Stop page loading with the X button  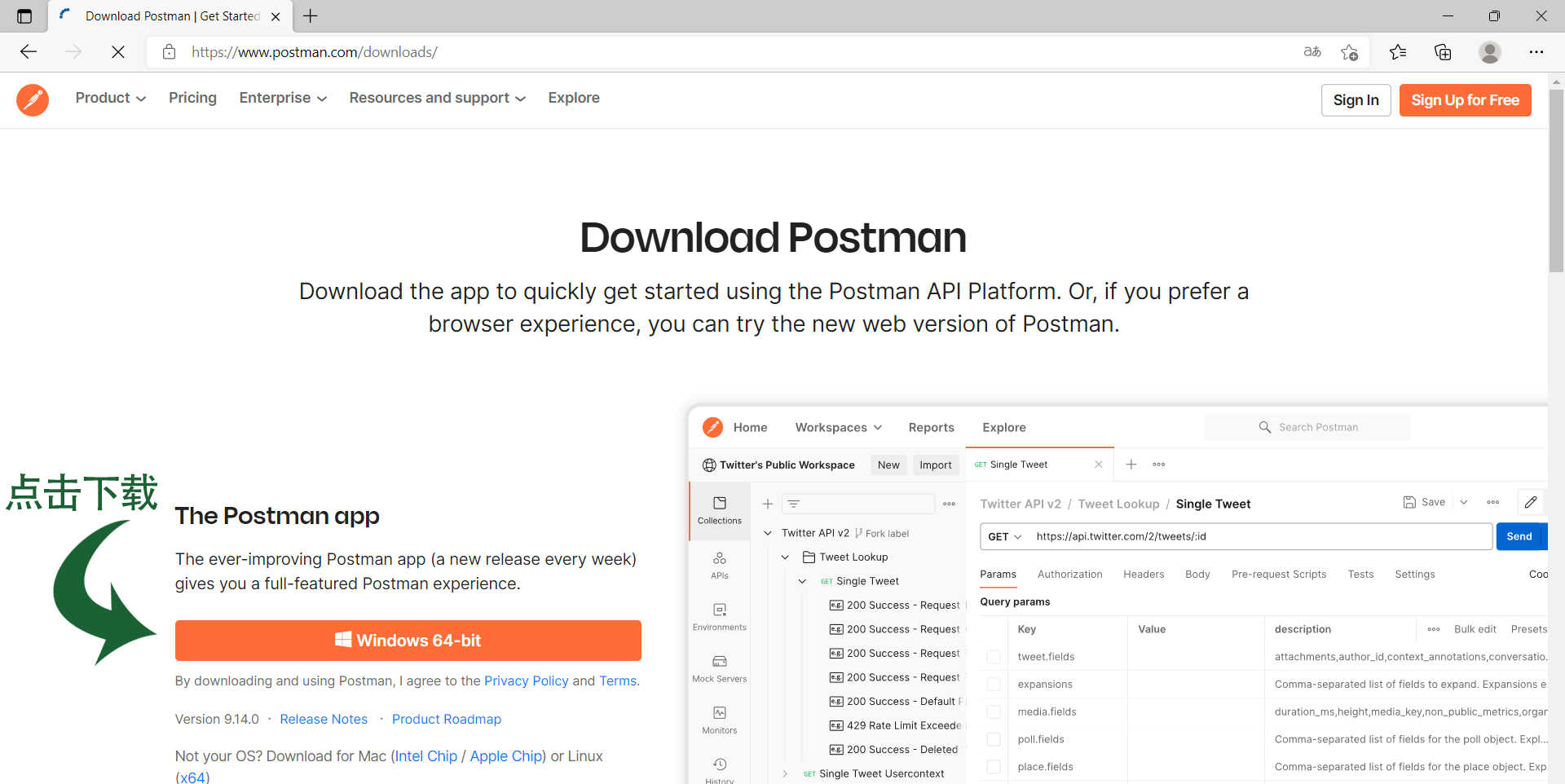118,52
